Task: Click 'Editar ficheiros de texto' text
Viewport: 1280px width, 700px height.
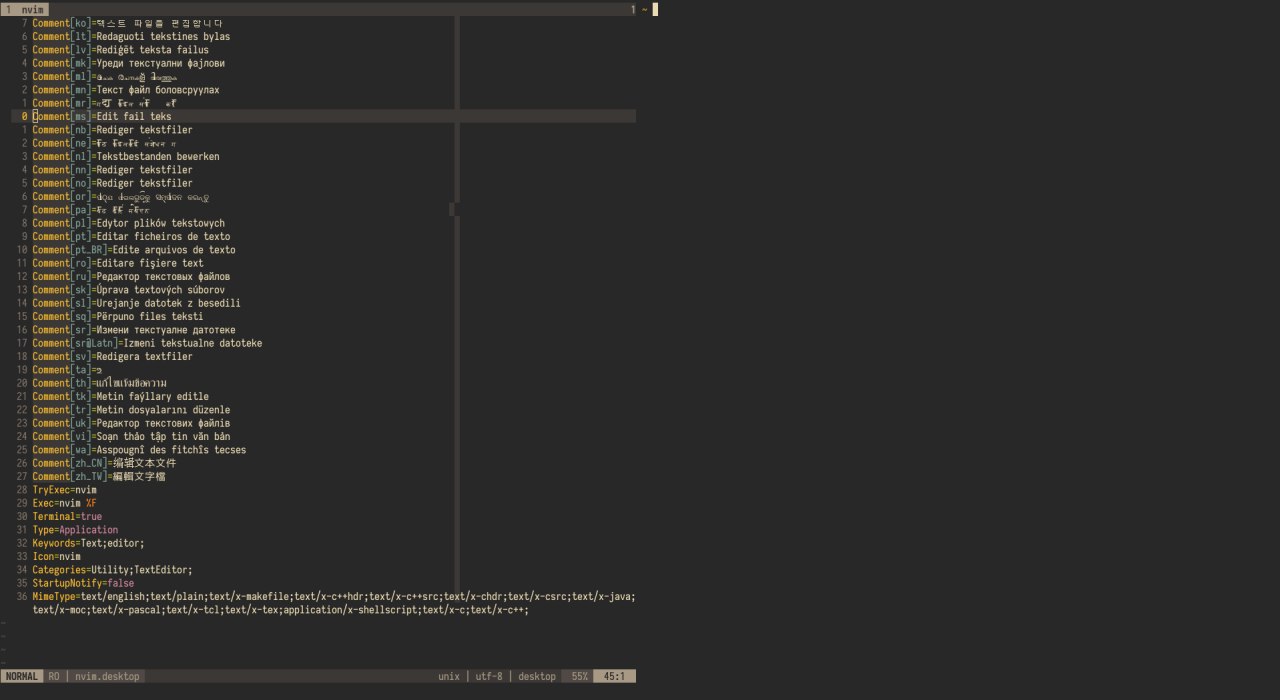Action: pos(163,237)
